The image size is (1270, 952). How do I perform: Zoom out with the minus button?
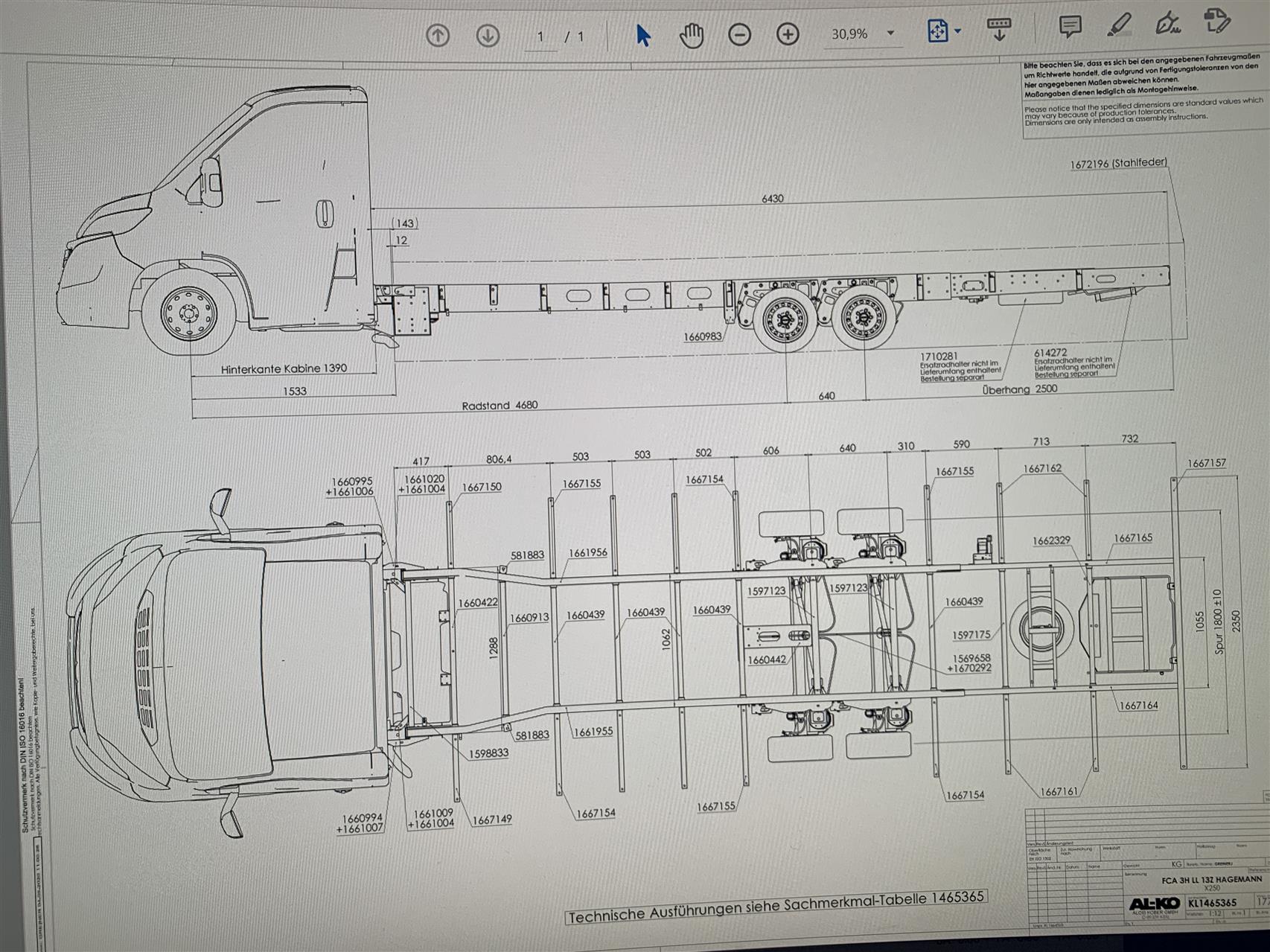click(739, 34)
